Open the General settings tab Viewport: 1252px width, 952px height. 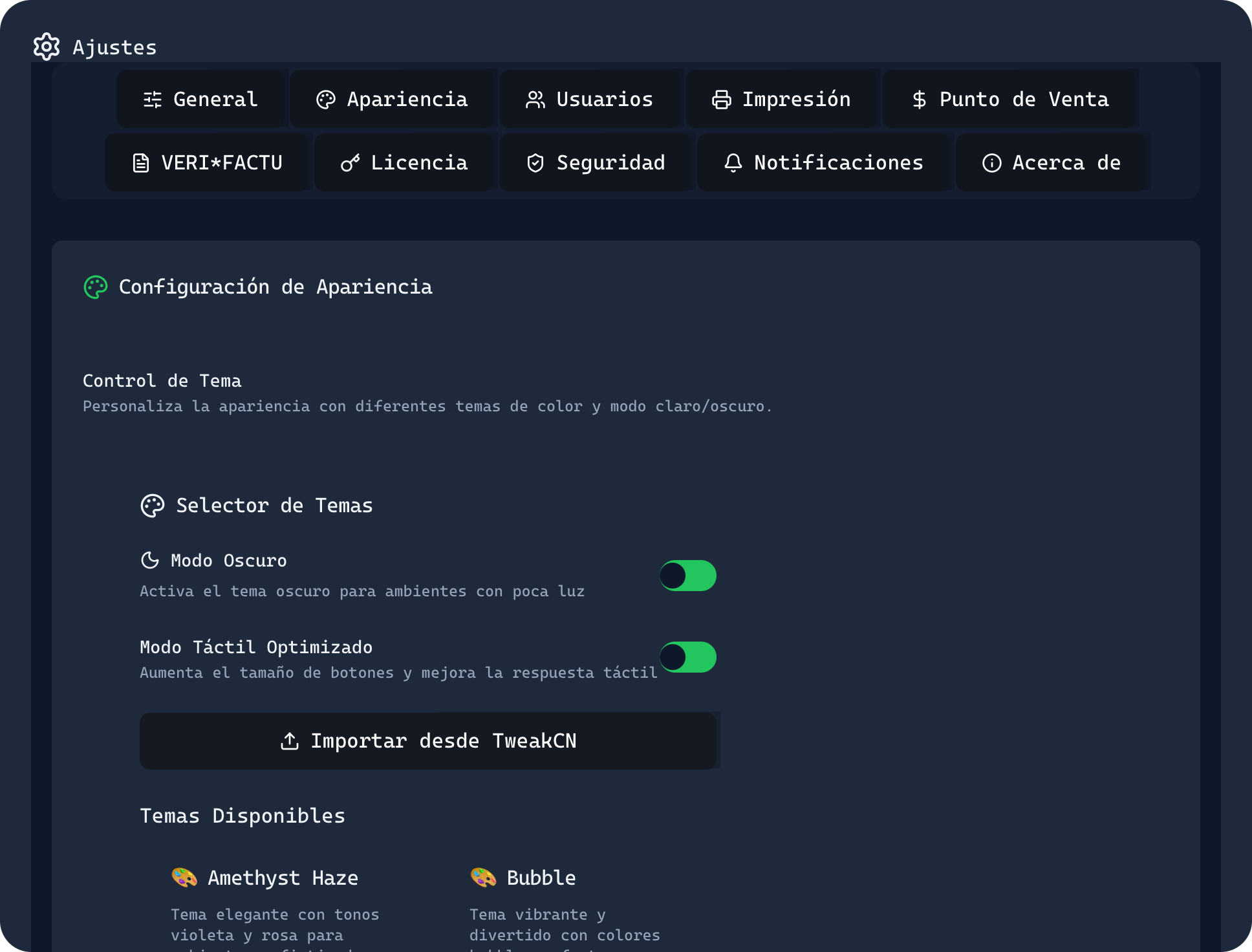(x=201, y=98)
